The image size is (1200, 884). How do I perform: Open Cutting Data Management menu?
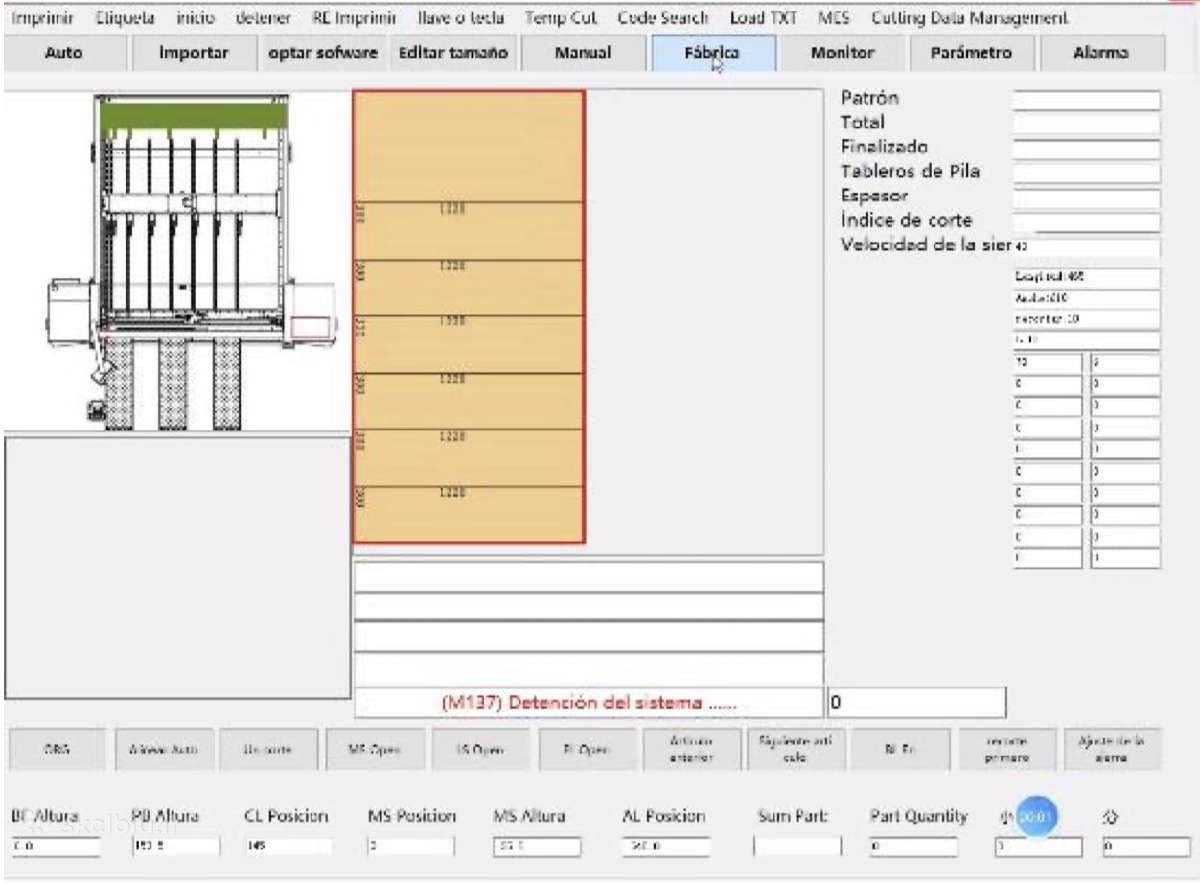pyautogui.click(x=970, y=18)
